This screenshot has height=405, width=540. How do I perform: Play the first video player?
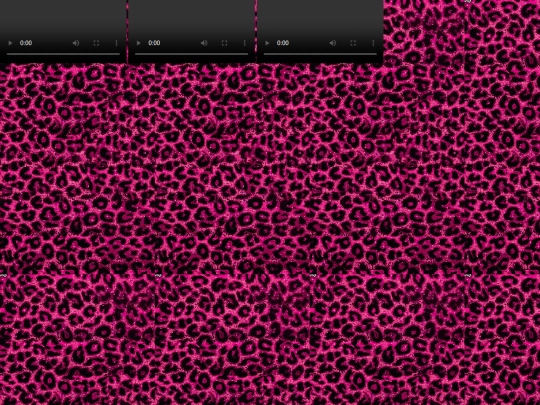point(10,43)
